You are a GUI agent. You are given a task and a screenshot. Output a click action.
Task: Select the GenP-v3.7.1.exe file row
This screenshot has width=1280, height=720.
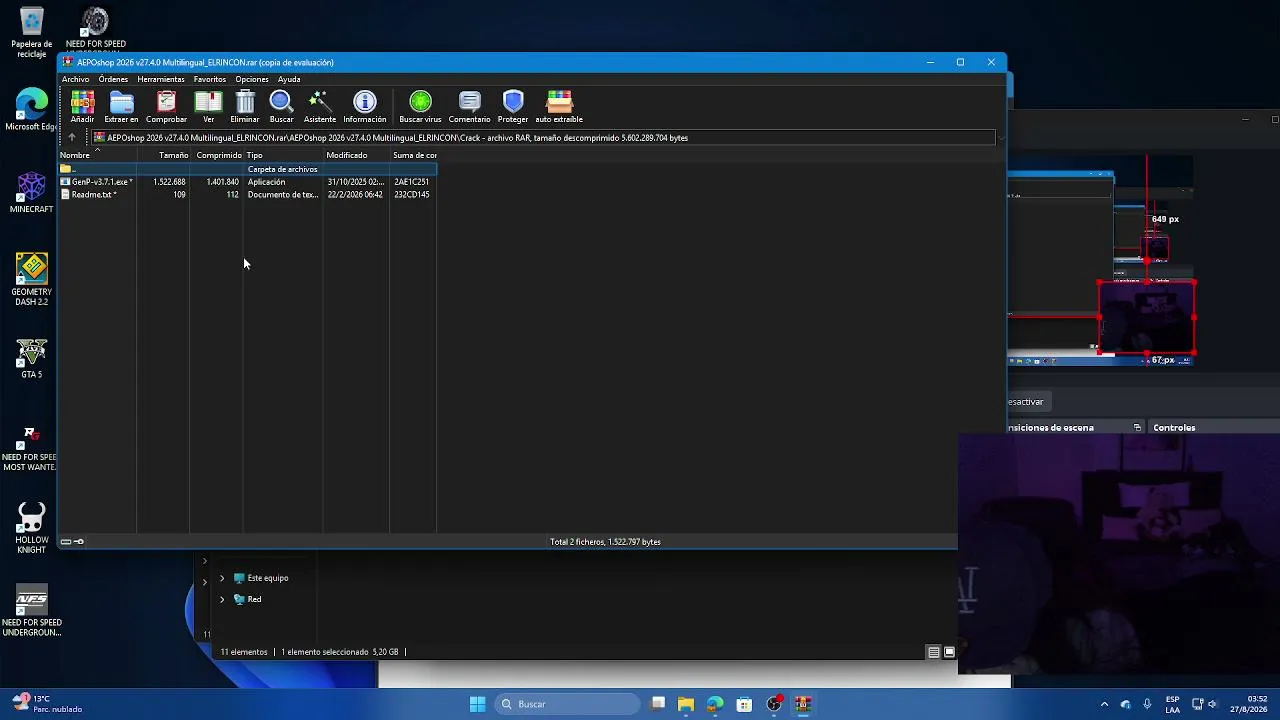click(x=247, y=182)
